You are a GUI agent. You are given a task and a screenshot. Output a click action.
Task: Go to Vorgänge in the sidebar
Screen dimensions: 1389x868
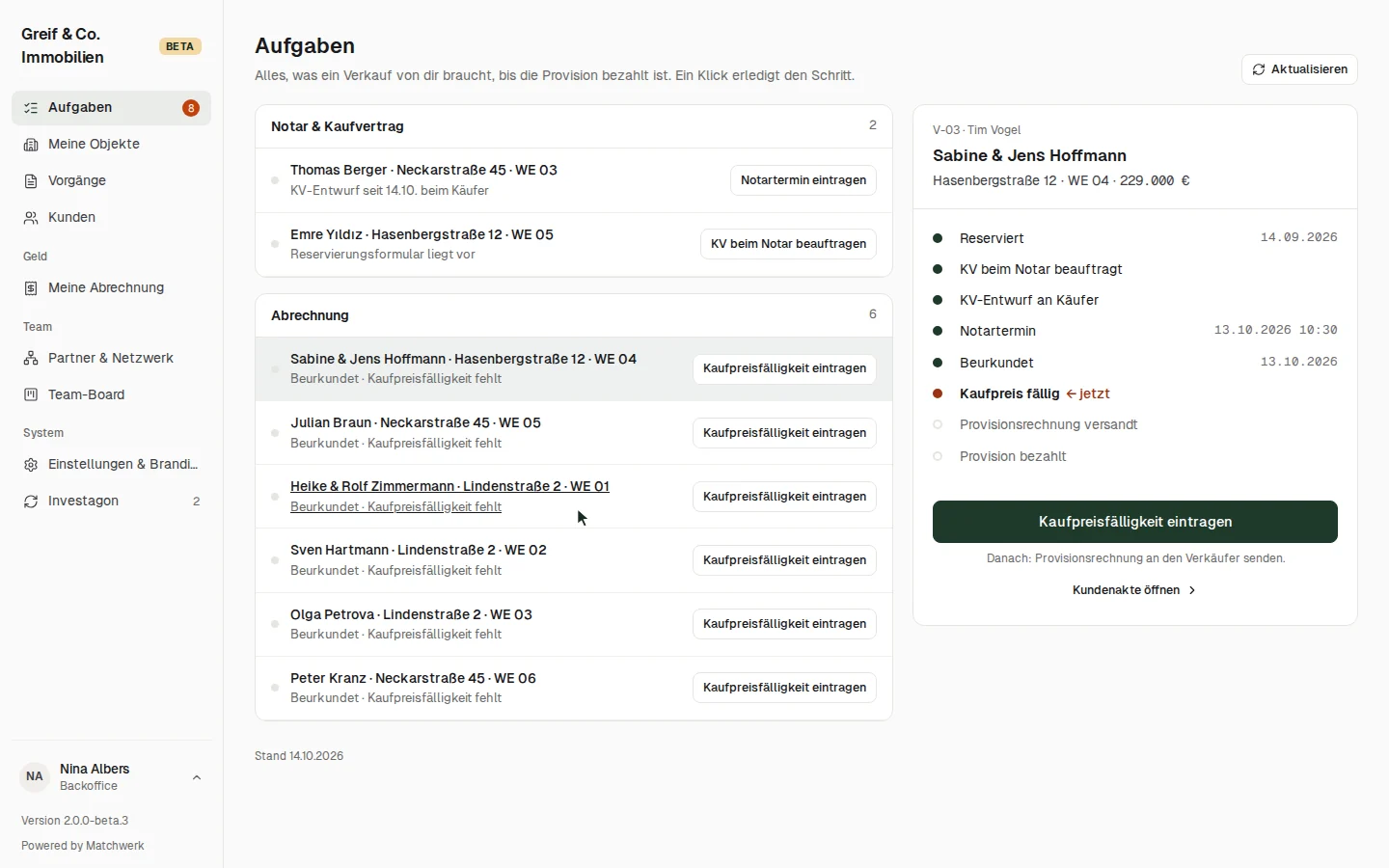click(111, 181)
